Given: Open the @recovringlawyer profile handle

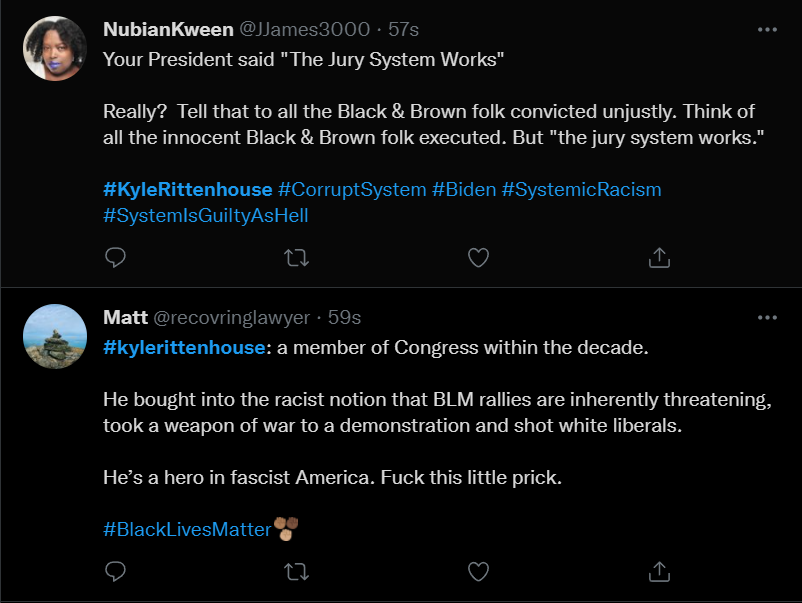Looking at the screenshot, I should pyautogui.click(x=232, y=318).
